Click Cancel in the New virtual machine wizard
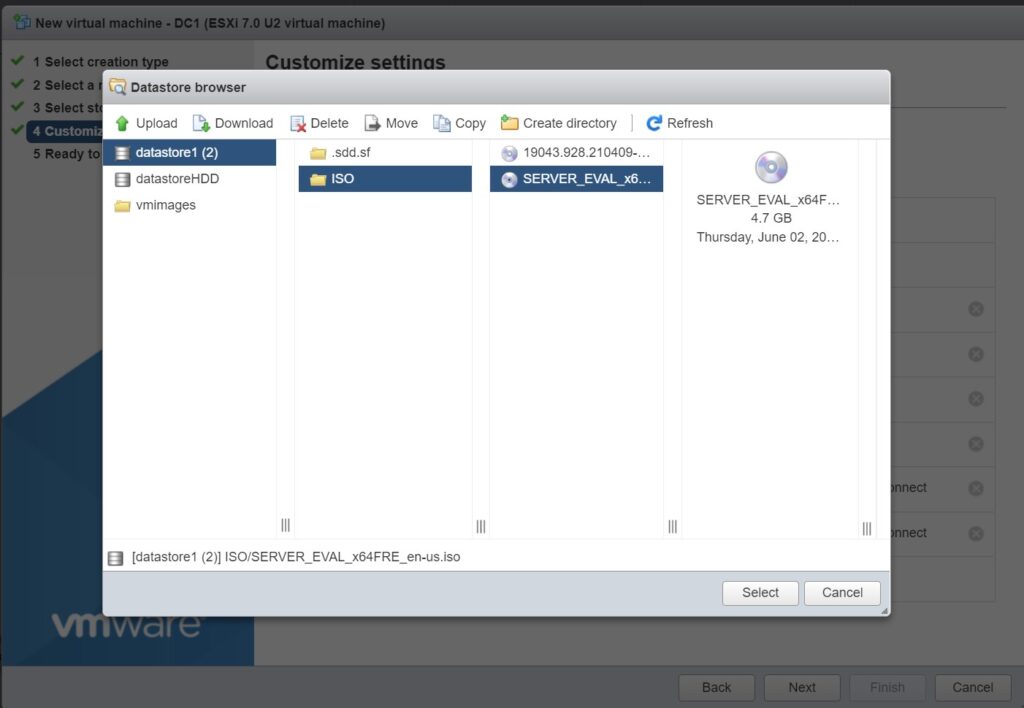 pos(973,688)
